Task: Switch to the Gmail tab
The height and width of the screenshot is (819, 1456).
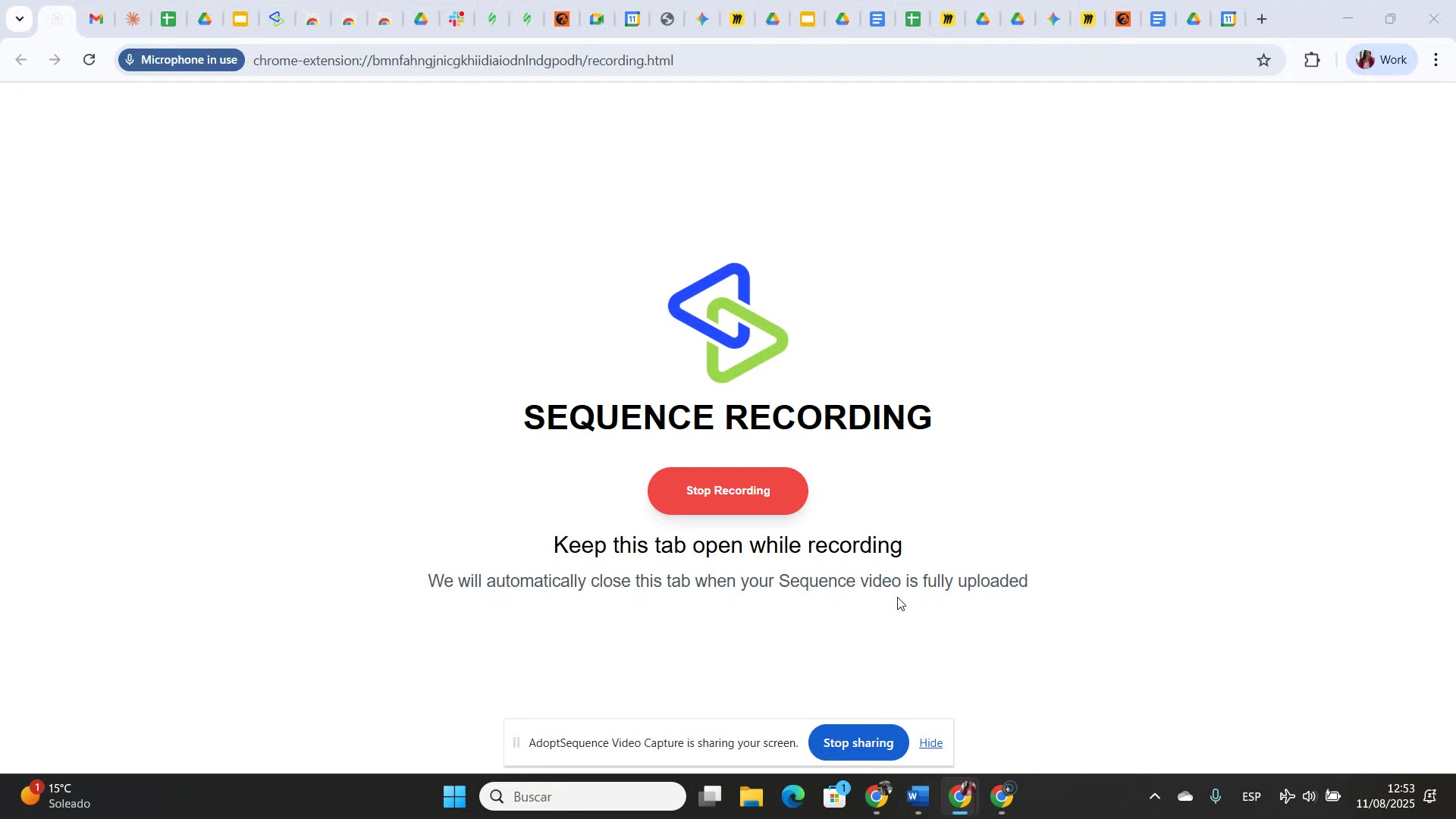Action: coord(96,19)
